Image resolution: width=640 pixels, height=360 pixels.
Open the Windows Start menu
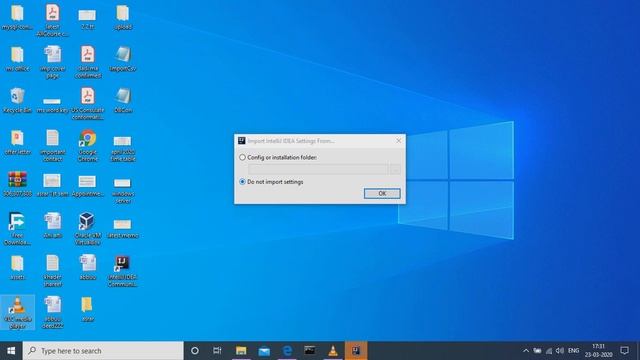point(11,351)
